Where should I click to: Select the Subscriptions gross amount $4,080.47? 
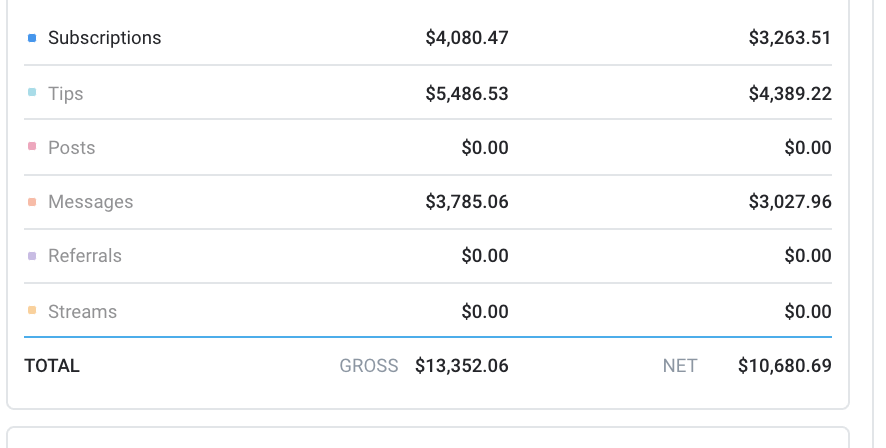coord(467,39)
